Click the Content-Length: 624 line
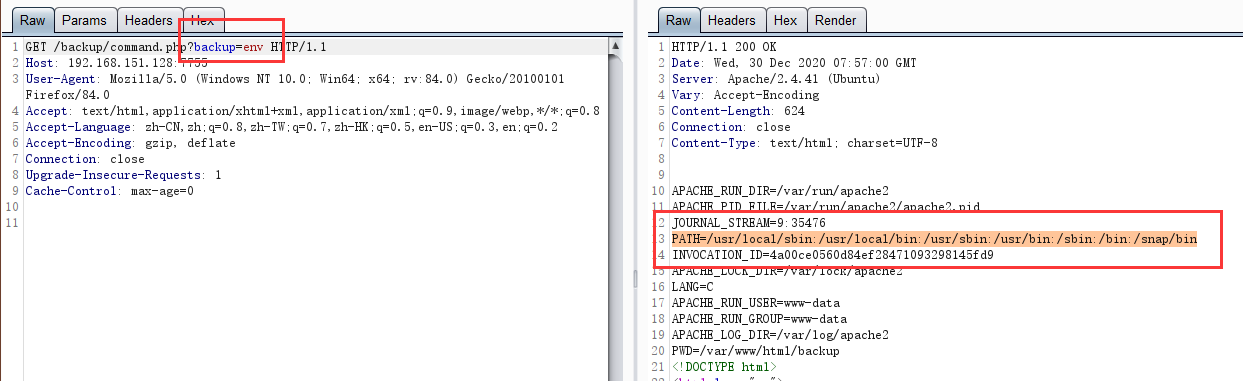Image resolution: width=1243 pixels, height=381 pixels. (738, 111)
